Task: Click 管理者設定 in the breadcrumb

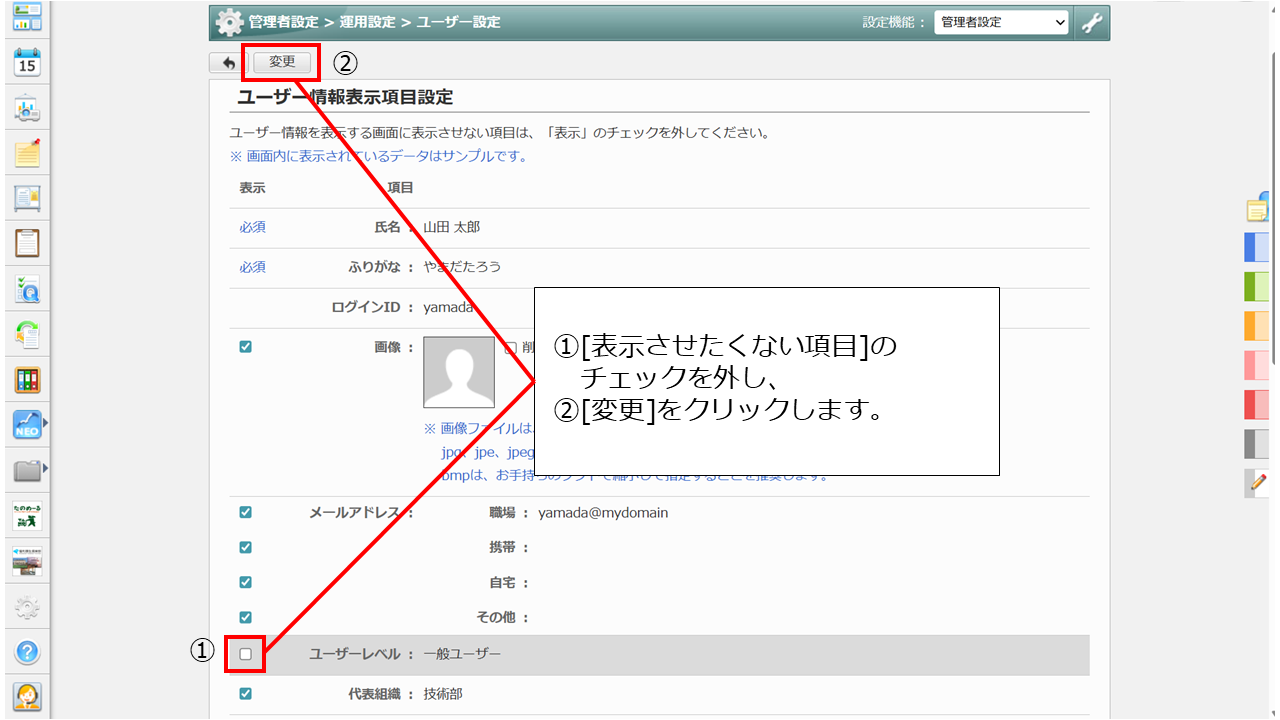Action: point(285,22)
